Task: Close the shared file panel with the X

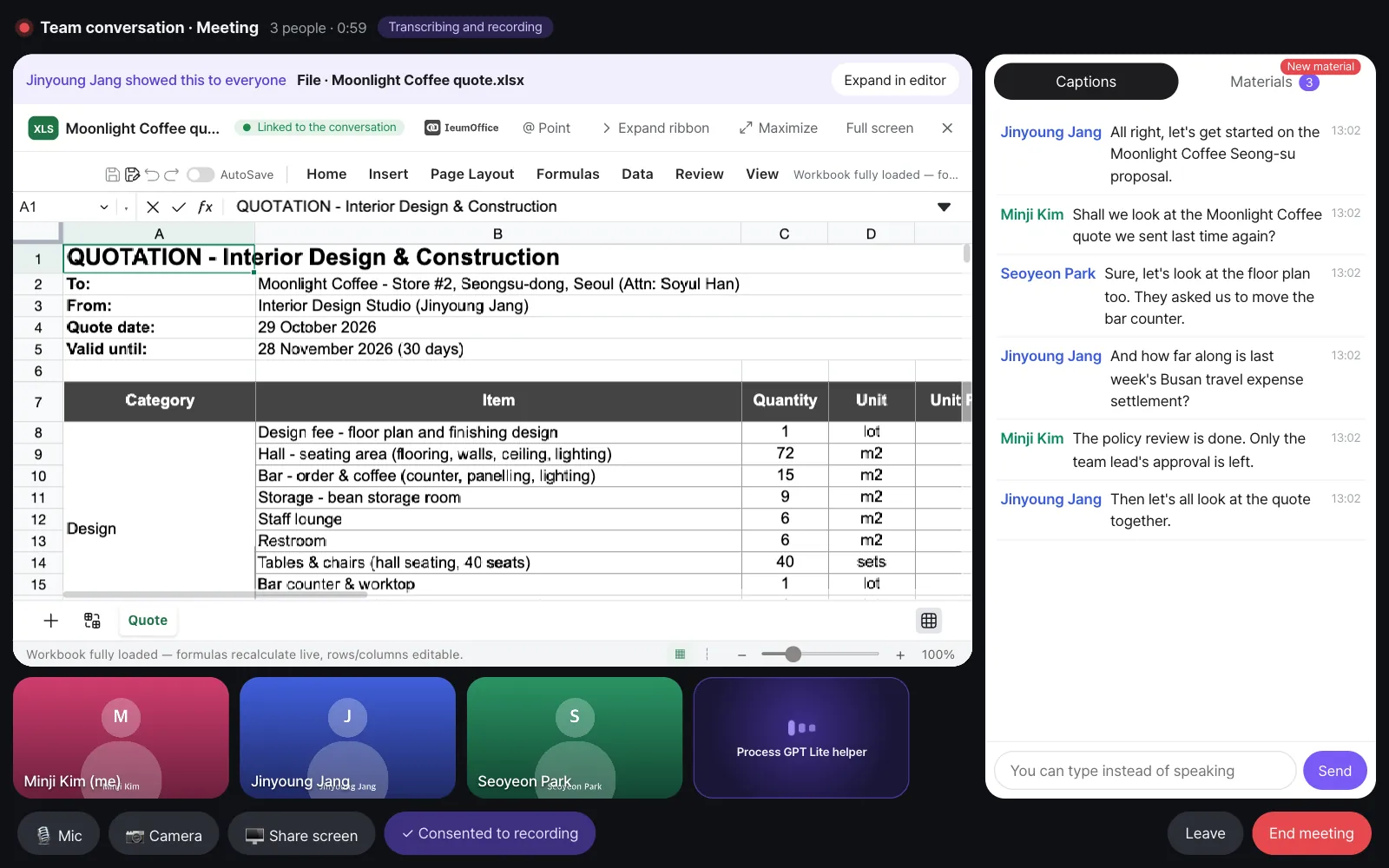Action: [947, 128]
